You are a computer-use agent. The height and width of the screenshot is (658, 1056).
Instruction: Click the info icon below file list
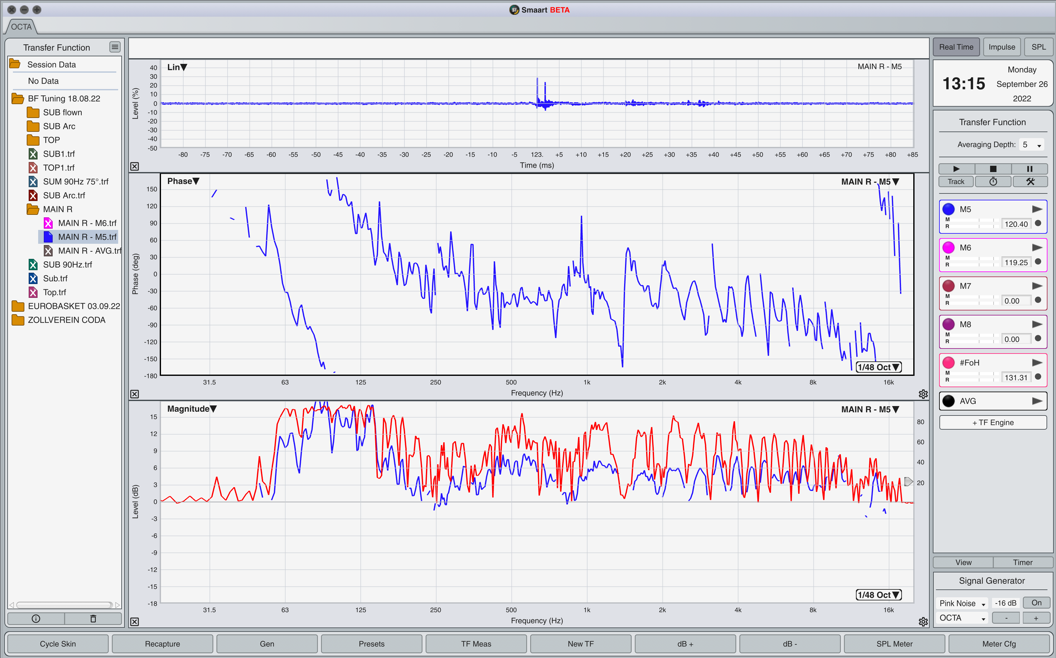36,619
